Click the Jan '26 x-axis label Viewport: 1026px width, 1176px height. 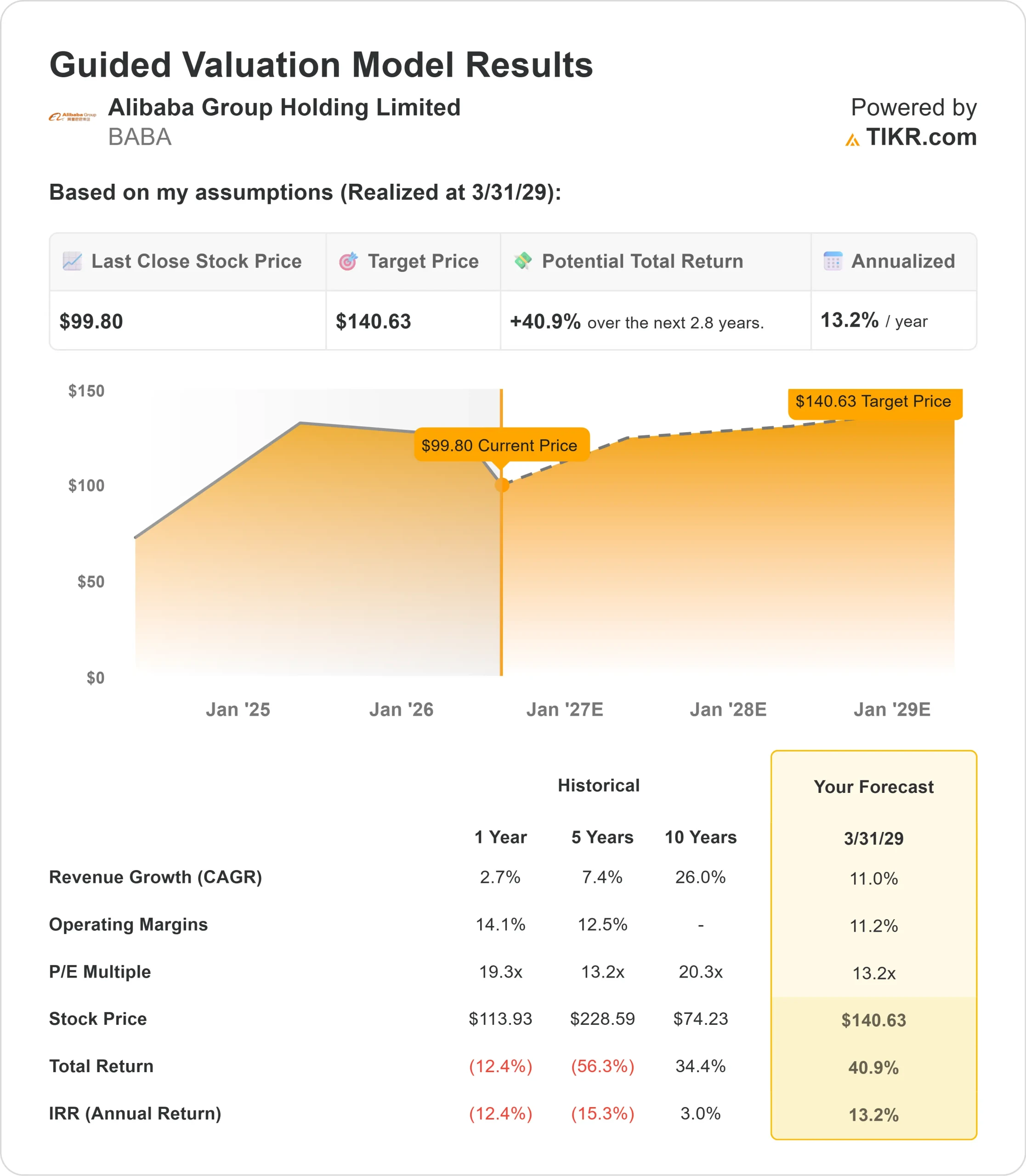(x=402, y=710)
